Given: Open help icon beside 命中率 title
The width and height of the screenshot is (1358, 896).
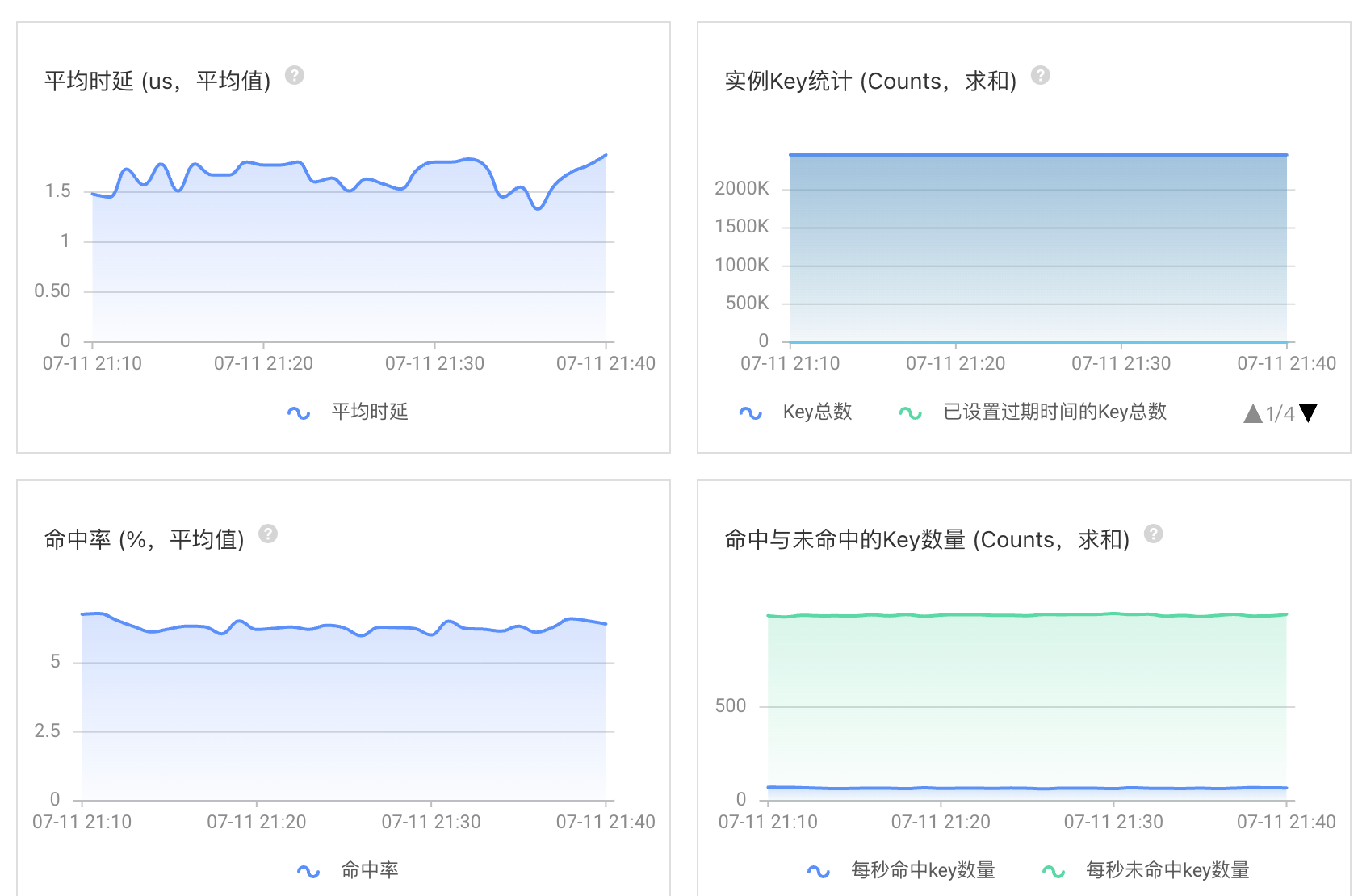Looking at the screenshot, I should 268,534.
